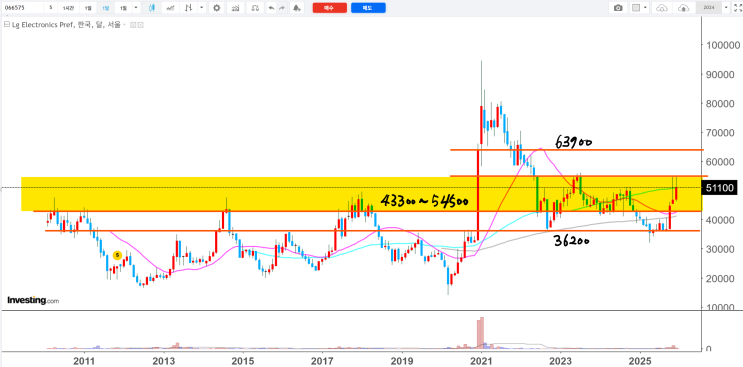Viewport: 743px width, 367px height.
Task: Click the red buy button
Action: coord(330,8)
